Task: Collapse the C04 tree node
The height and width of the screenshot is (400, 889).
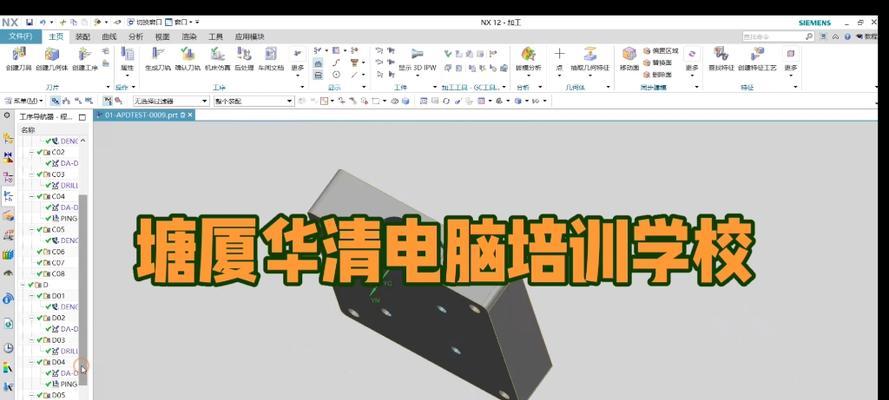Action: click(32, 197)
